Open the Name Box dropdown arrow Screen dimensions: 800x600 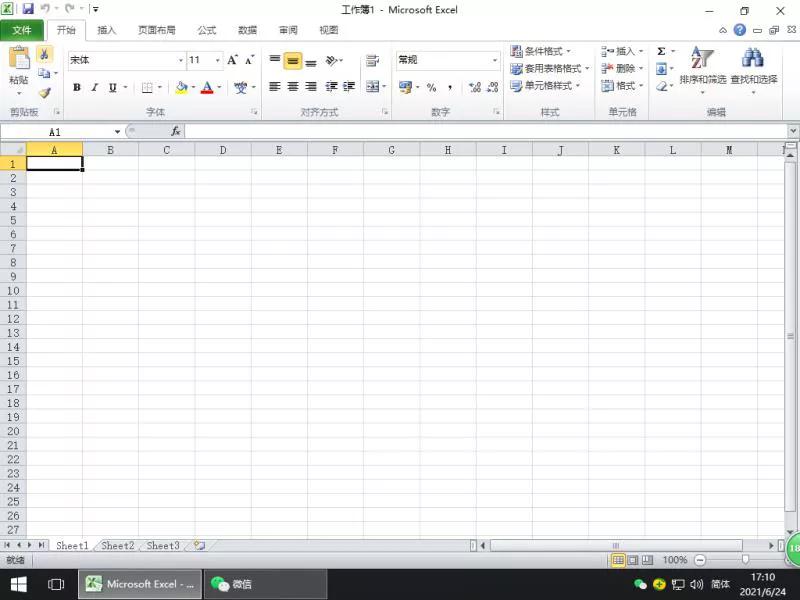tap(117, 132)
